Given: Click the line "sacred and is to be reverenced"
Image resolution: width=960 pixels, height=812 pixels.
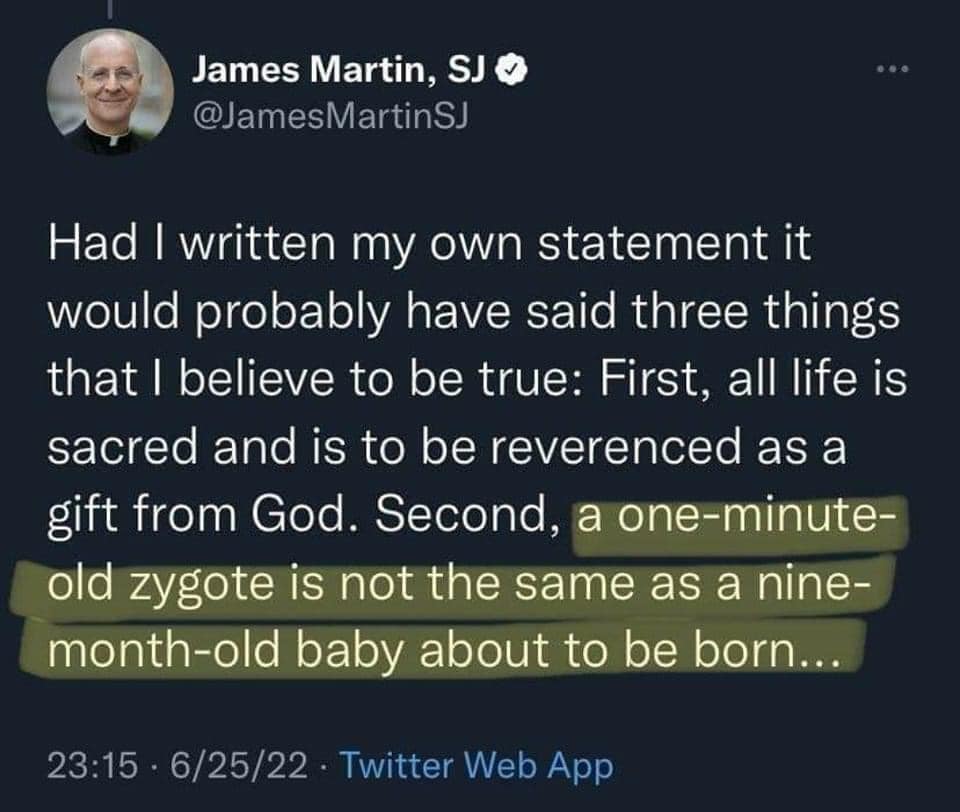Looking at the screenshot, I should [x=446, y=448].
